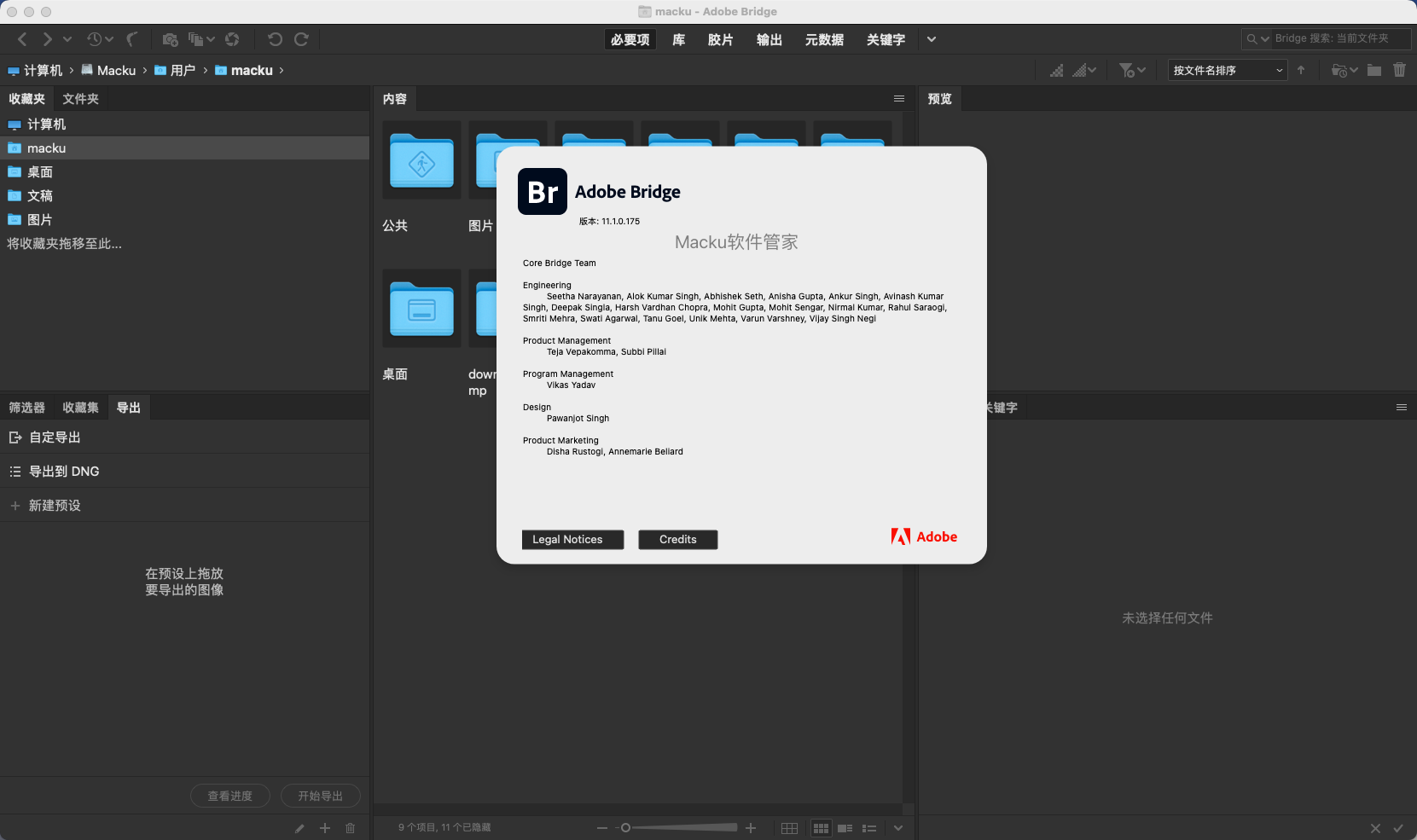Switch to the 胶片 workspace
Screen dimensions: 1417x840
tap(721, 39)
